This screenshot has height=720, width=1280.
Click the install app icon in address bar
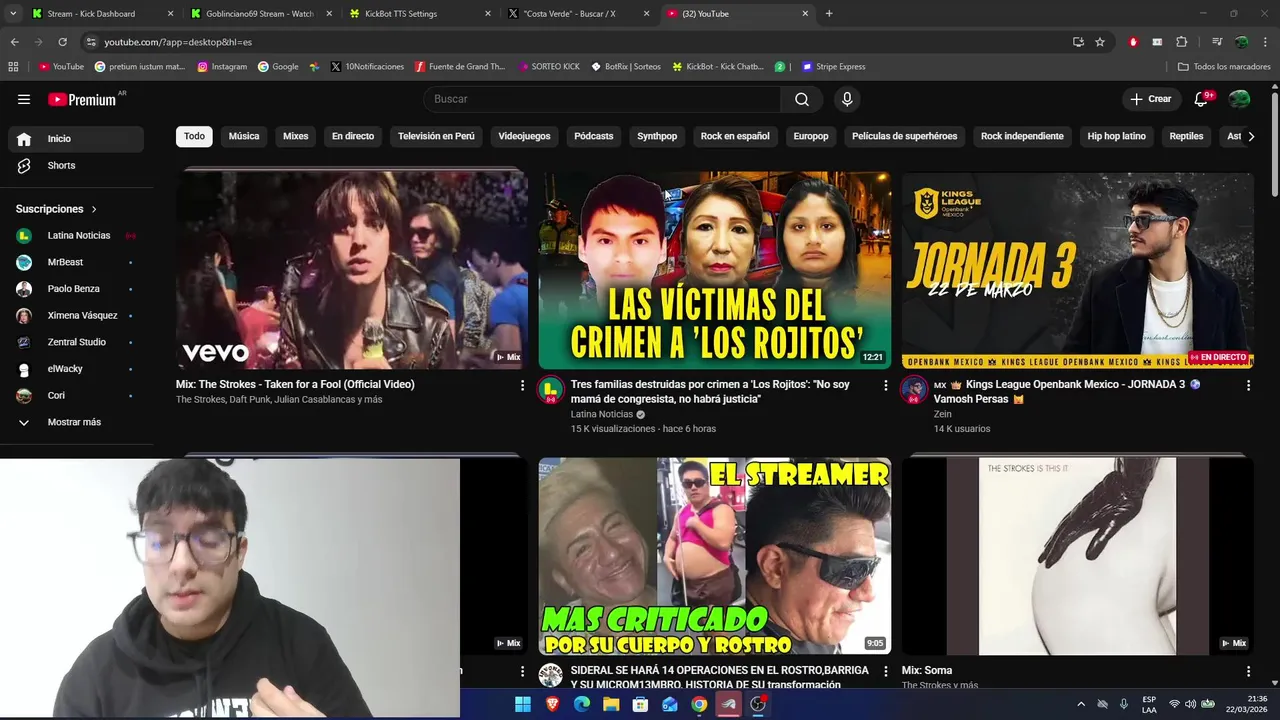(x=1078, y=42)
